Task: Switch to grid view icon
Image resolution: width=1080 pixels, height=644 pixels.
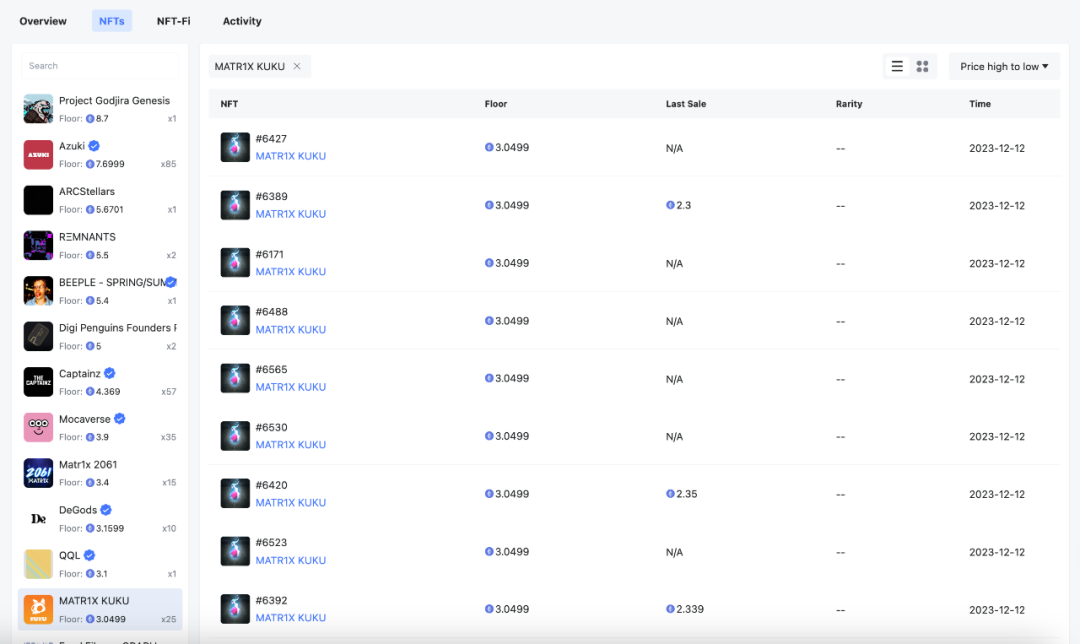Action: click(x=922, y=66)
